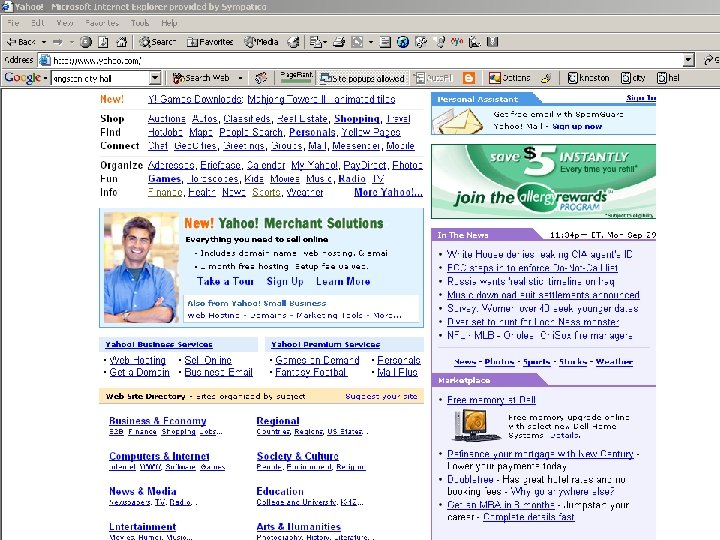This screenshot has width=720, height=540.
Task: Open Google toolbar Options
Action: 510,78
